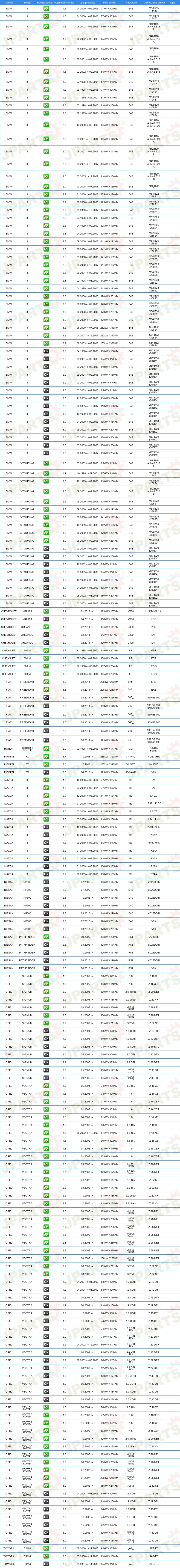Click diesel icon in Orlando 120kW / 163KM row
Viewport: 180px width, 1568px height.
pyautogui.click(x=46, y=643)
